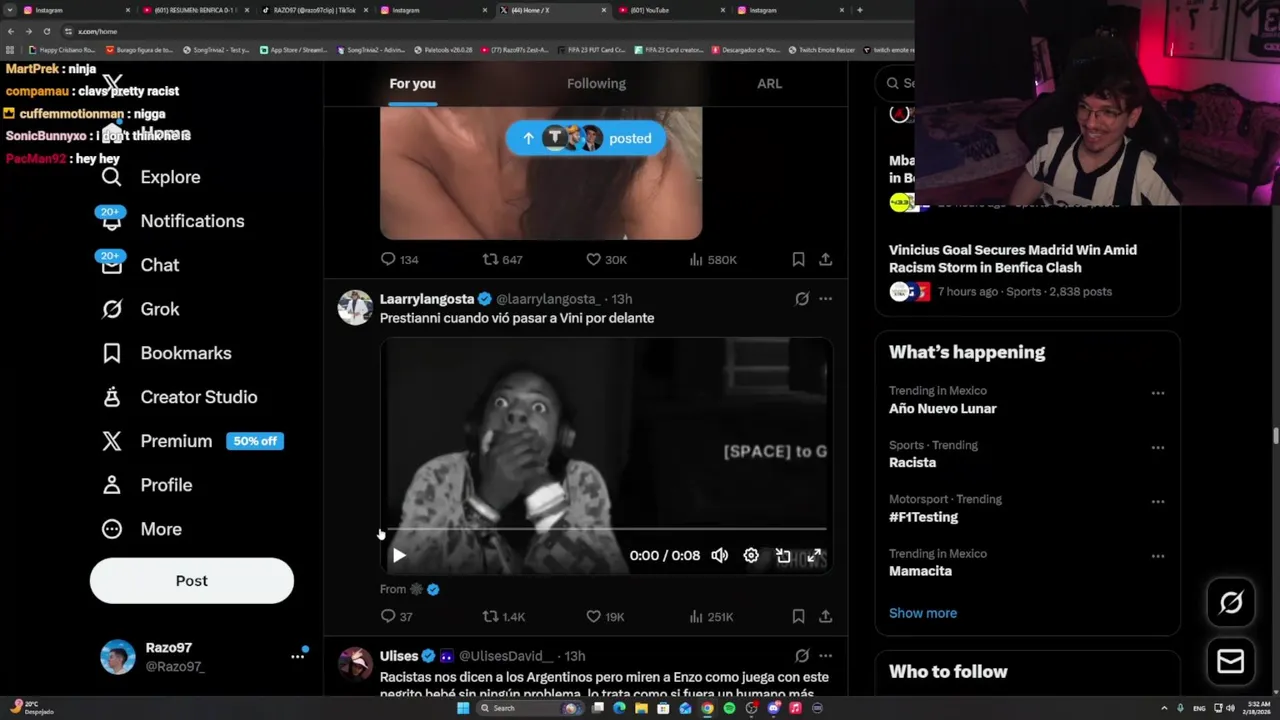Enter video fullscreen mode
The height and width of the screenshot is (720, 1280).
point(815,556)
